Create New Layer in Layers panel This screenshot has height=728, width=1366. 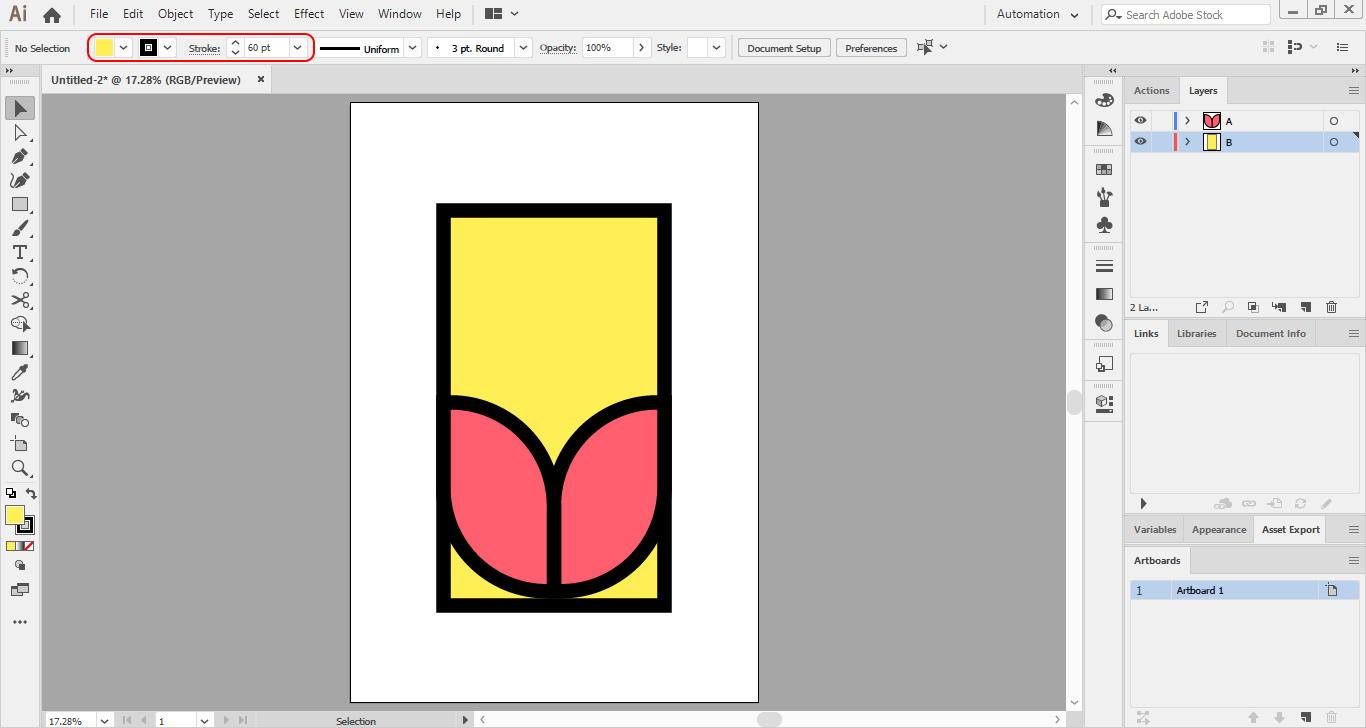point(1305,307)
